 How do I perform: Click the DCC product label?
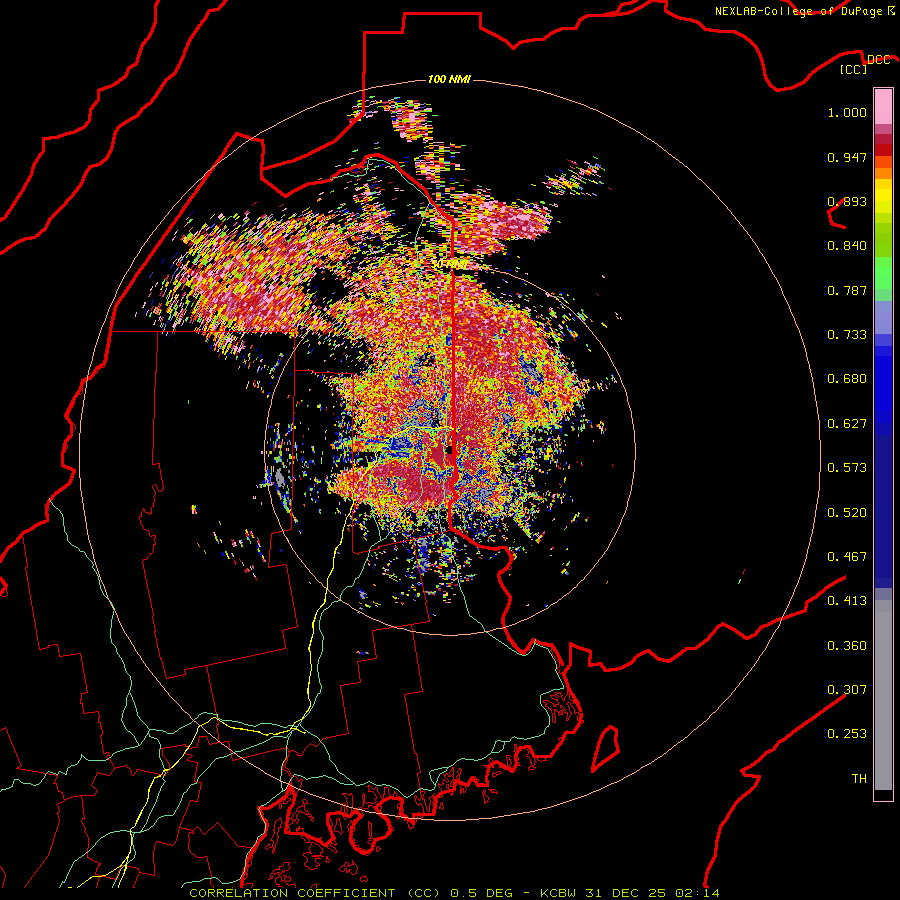[878, 60]
